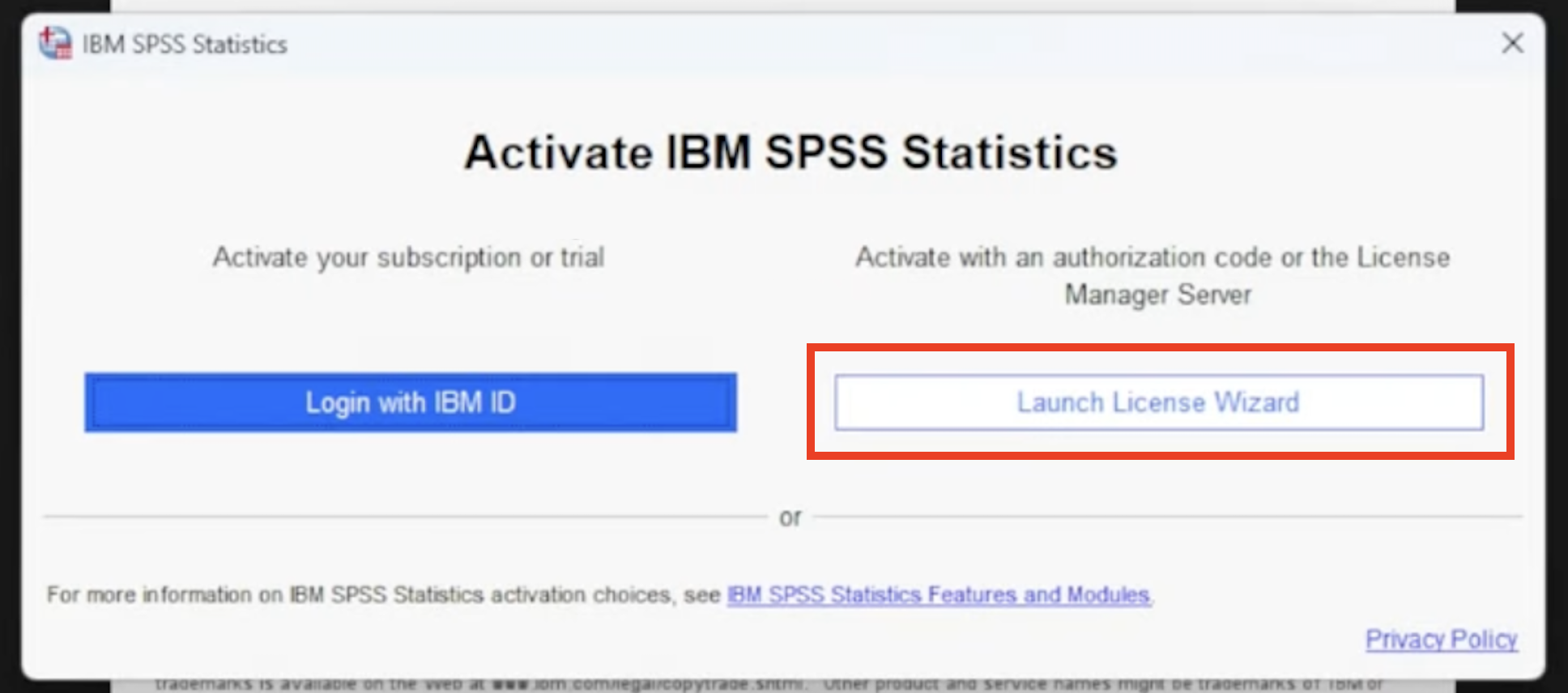
Task: Click the 'For more information' sentence text
Action: tap(382, 595)
